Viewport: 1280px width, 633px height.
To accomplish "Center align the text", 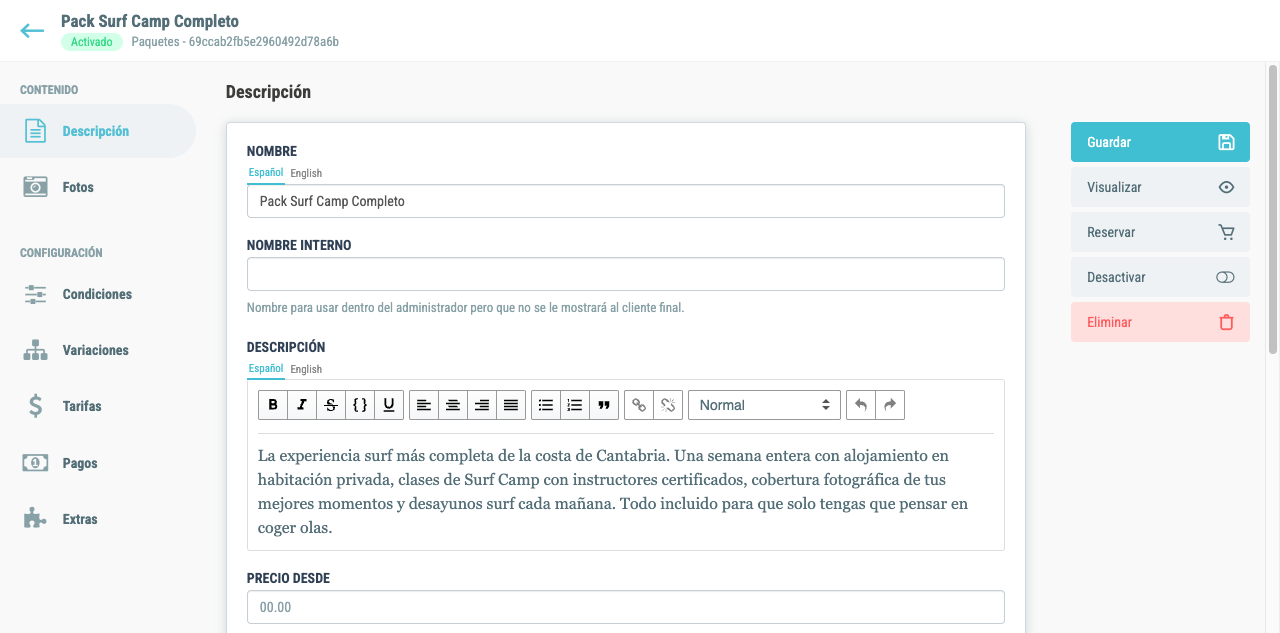I will (x=453, y=405).
